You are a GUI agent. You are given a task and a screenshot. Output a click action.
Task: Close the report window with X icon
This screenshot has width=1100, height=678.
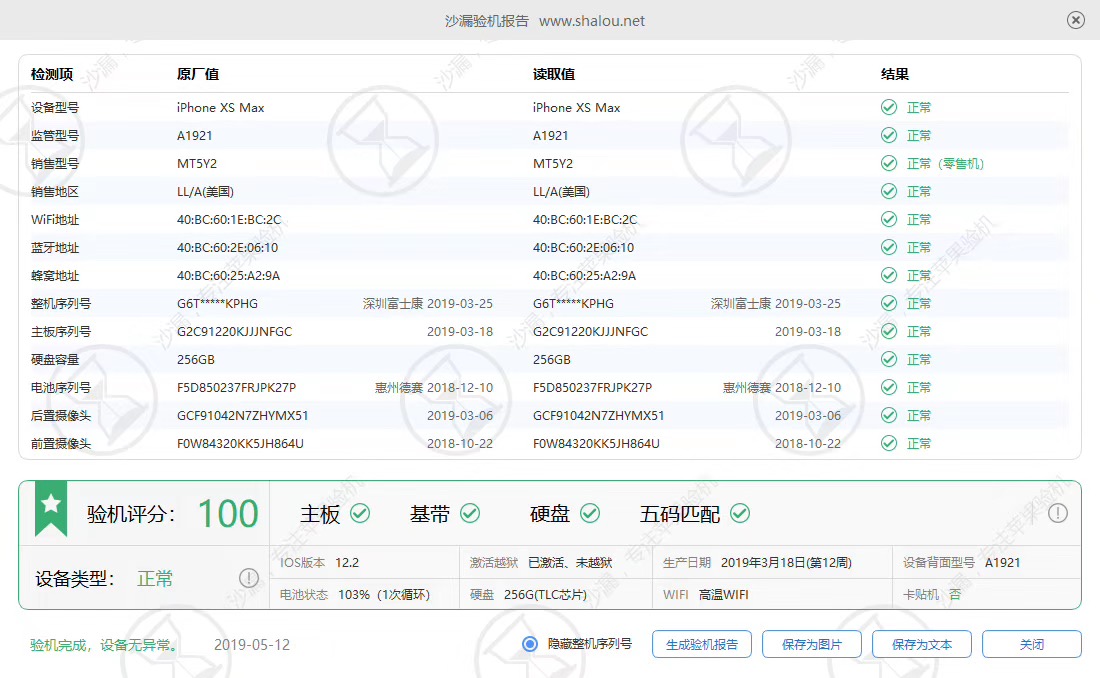1075,20
